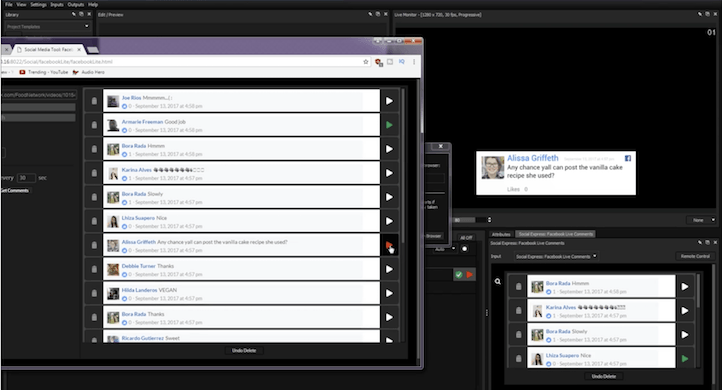
Task: Play Bora Rada Slowly comment in browser
Action: [389, 197]
